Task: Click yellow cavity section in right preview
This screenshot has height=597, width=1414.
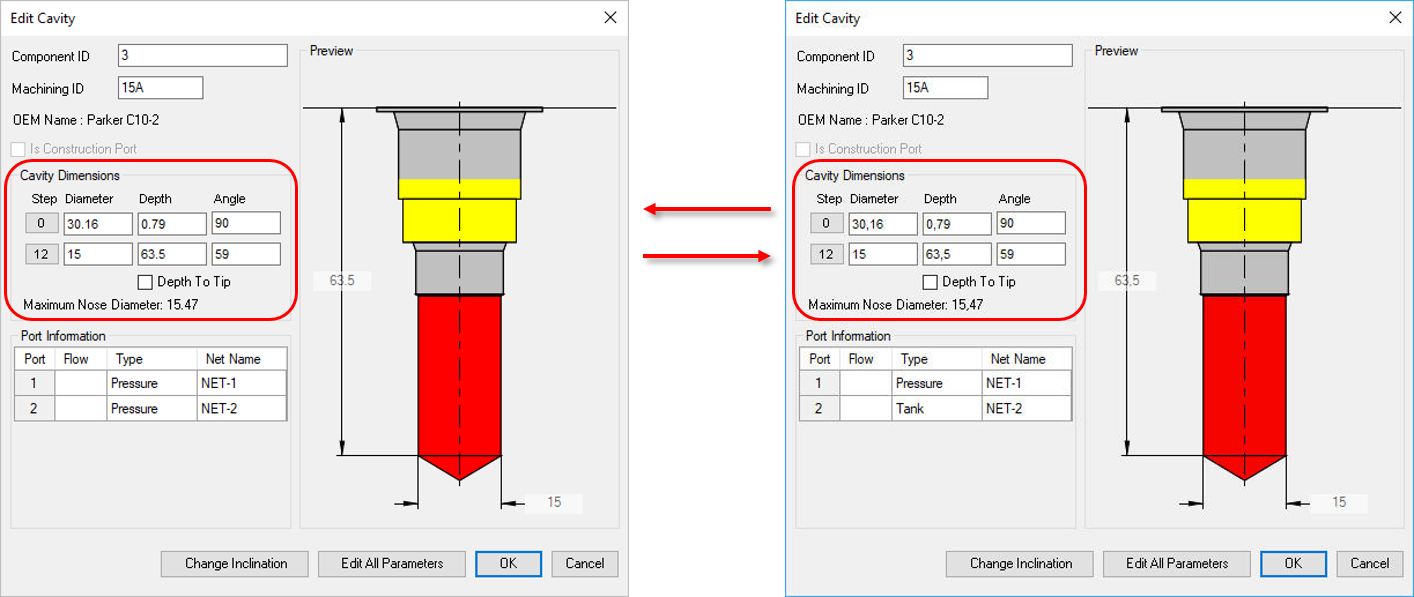Action: point(1244,212)
